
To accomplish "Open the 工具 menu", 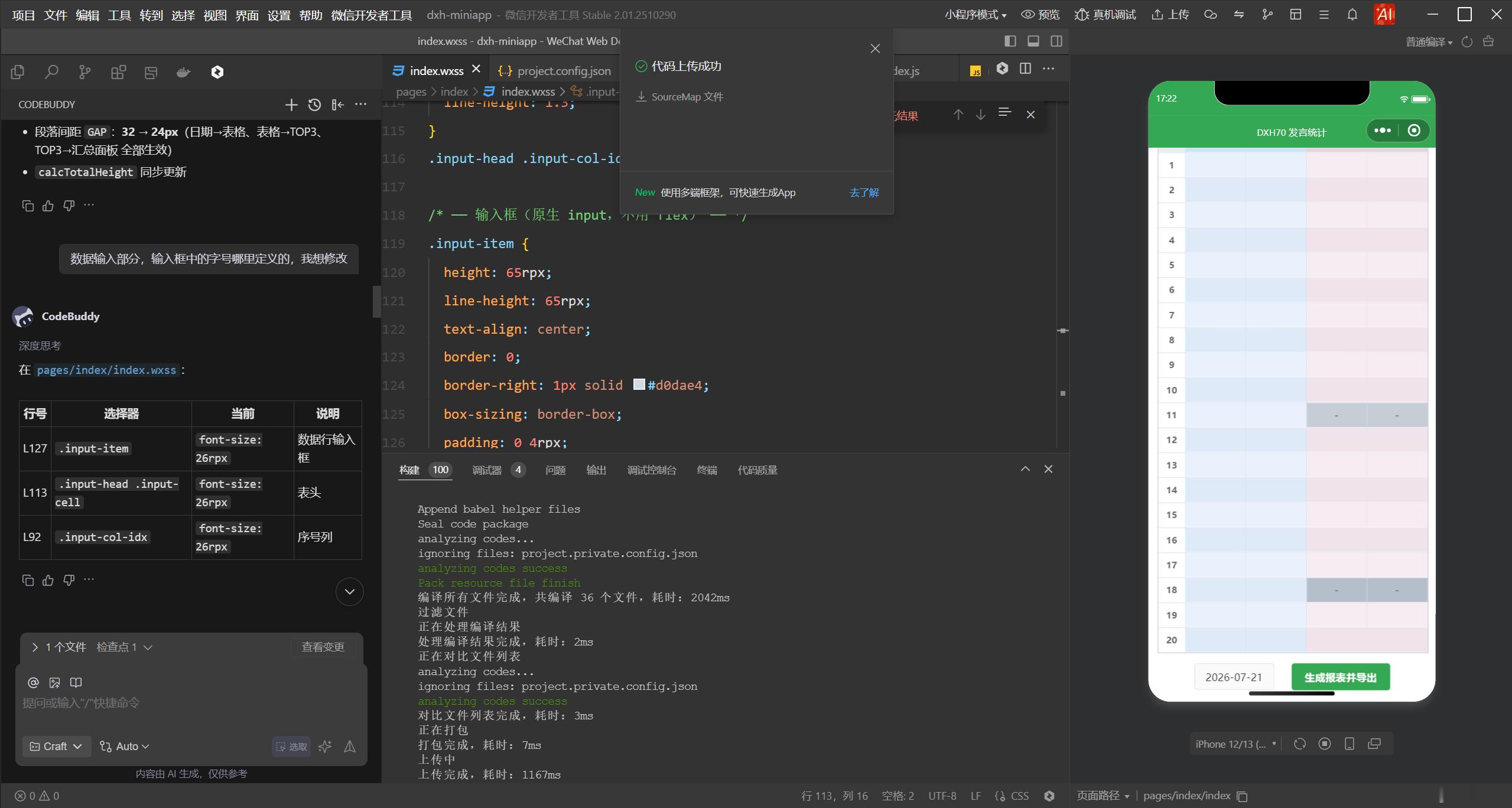I will coord(119,15).
